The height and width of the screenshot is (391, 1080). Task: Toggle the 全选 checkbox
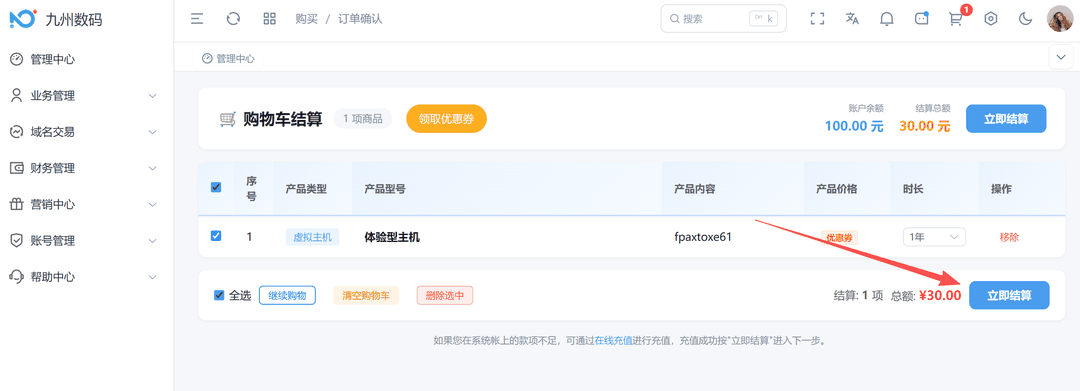tap(220, 295)
